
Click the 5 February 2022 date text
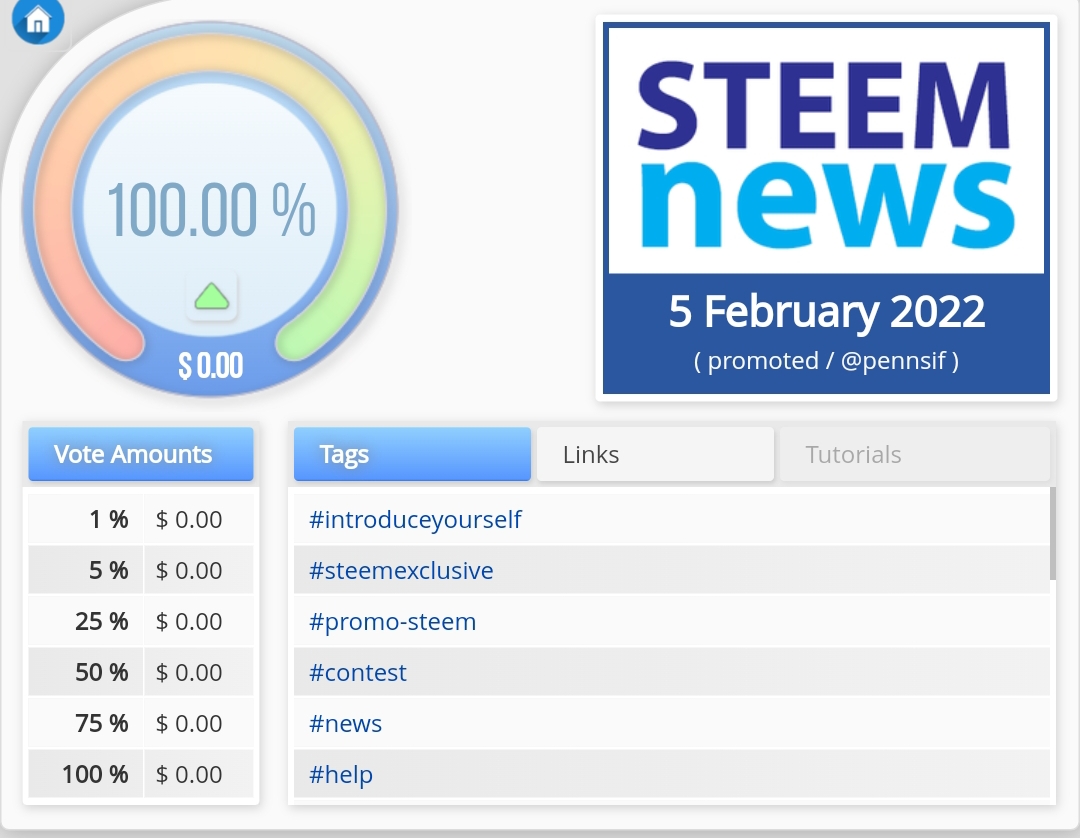click(x=827, y=311)
